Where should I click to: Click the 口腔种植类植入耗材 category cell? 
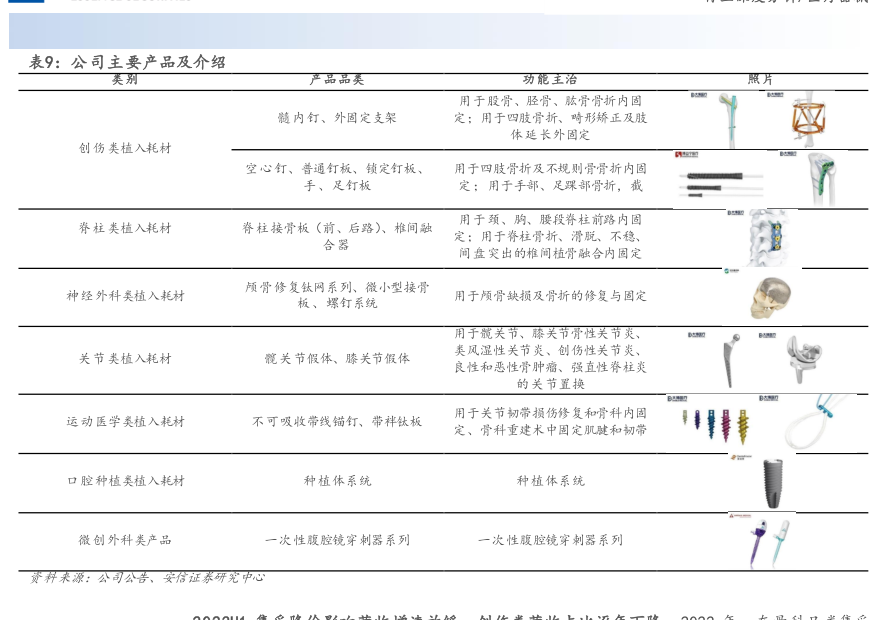pos(125,481)
